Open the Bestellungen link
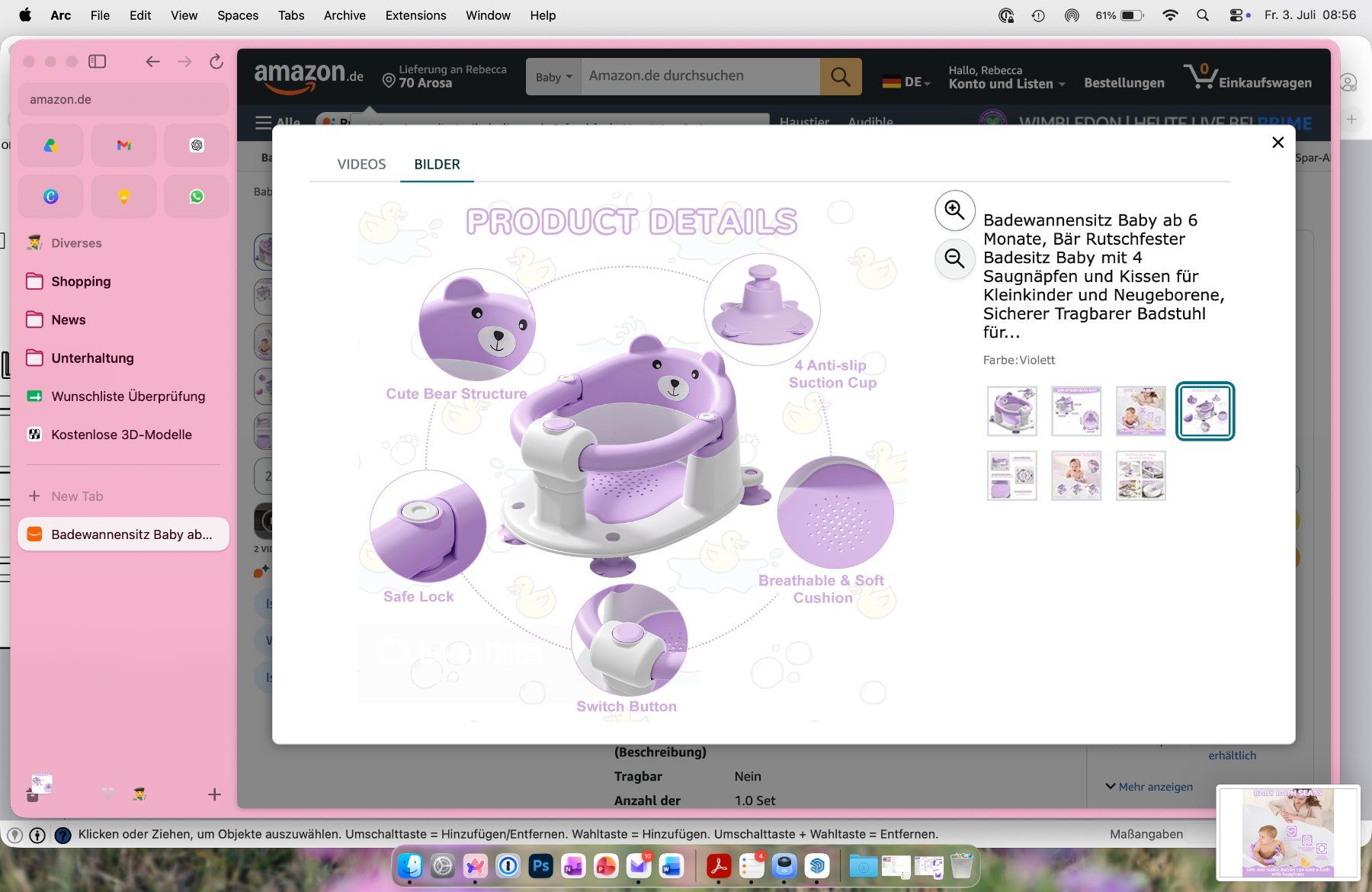The image size is (1372, 892). pyautogui.click(x=1124, y=82)
